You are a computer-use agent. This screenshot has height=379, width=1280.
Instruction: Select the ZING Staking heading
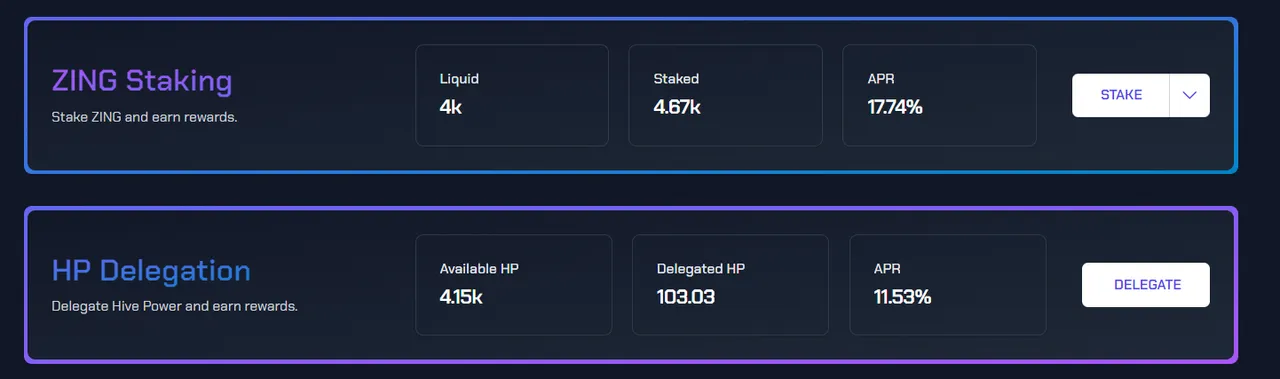click(142, 81)
